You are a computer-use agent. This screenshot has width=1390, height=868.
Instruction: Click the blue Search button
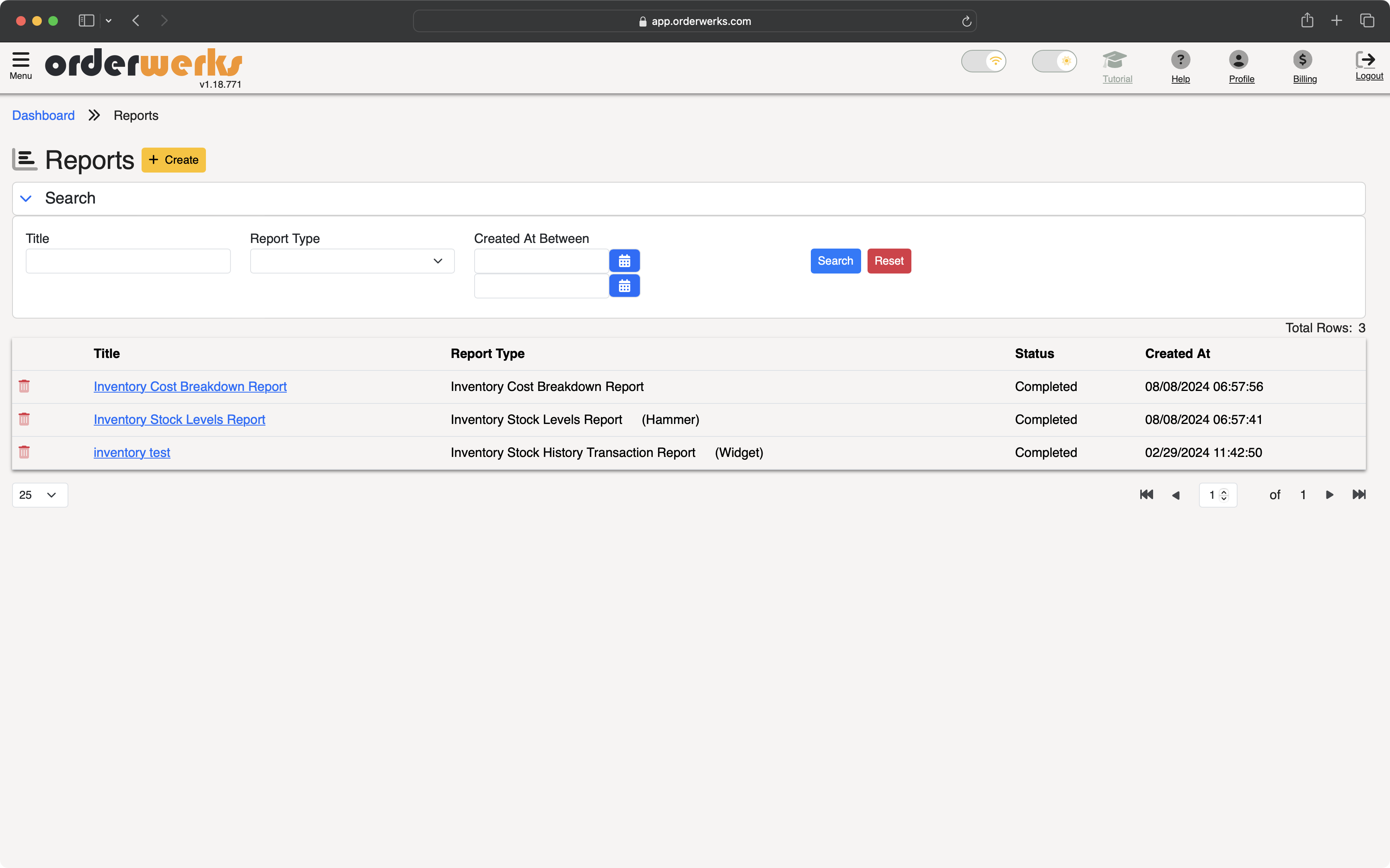point(835,261)
